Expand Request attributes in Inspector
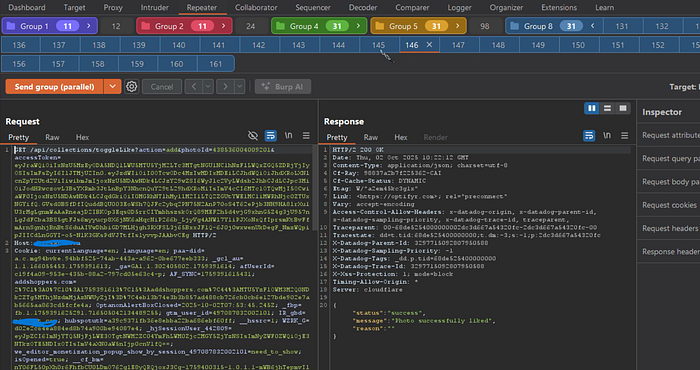 click(670, 135)
